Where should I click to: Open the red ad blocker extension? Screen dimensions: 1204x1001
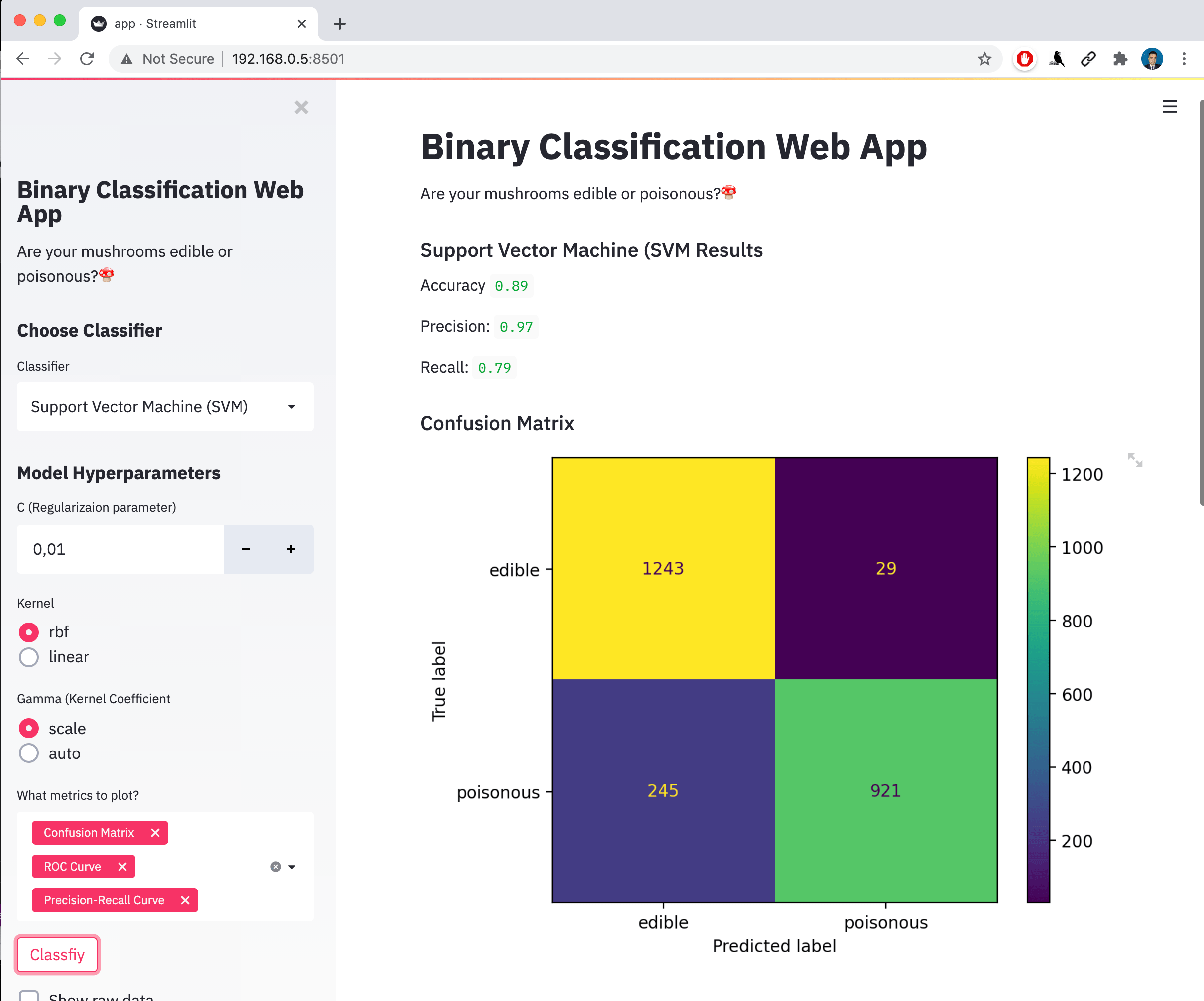(1024, 59)
